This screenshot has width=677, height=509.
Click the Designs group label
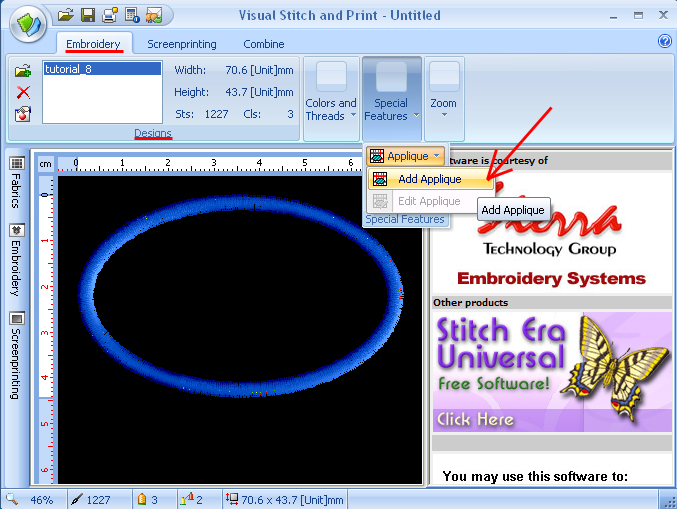[153, 133]
